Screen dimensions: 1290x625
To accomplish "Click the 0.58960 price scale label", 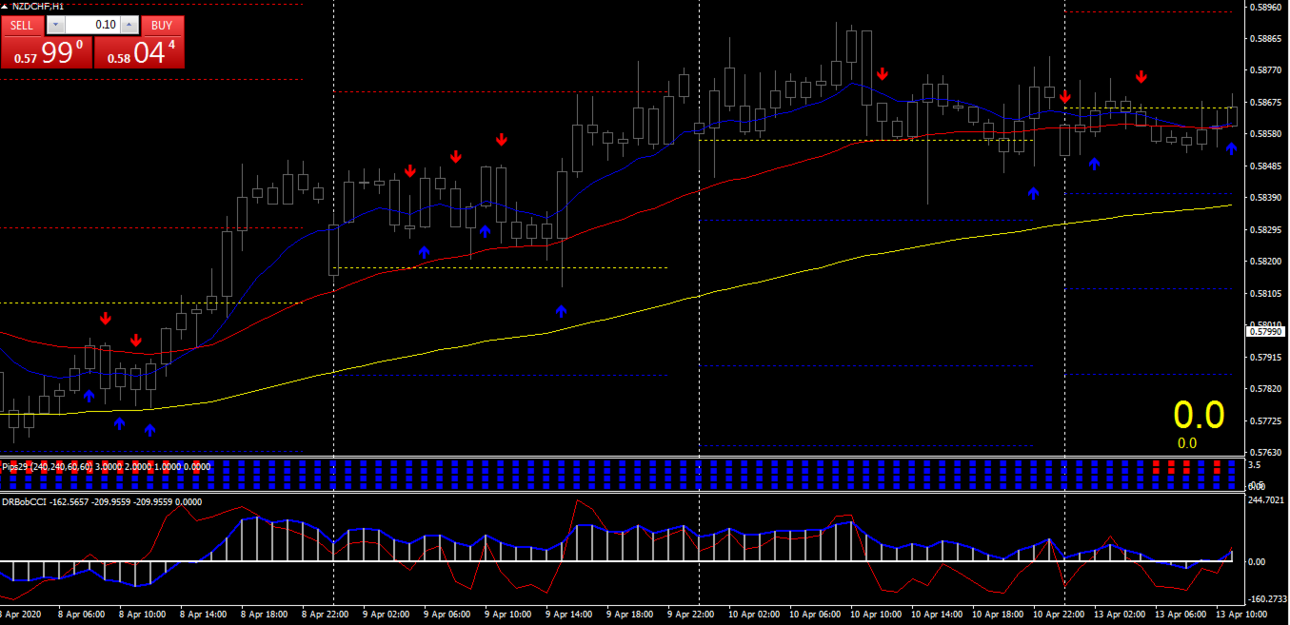I will (1264, 7).
